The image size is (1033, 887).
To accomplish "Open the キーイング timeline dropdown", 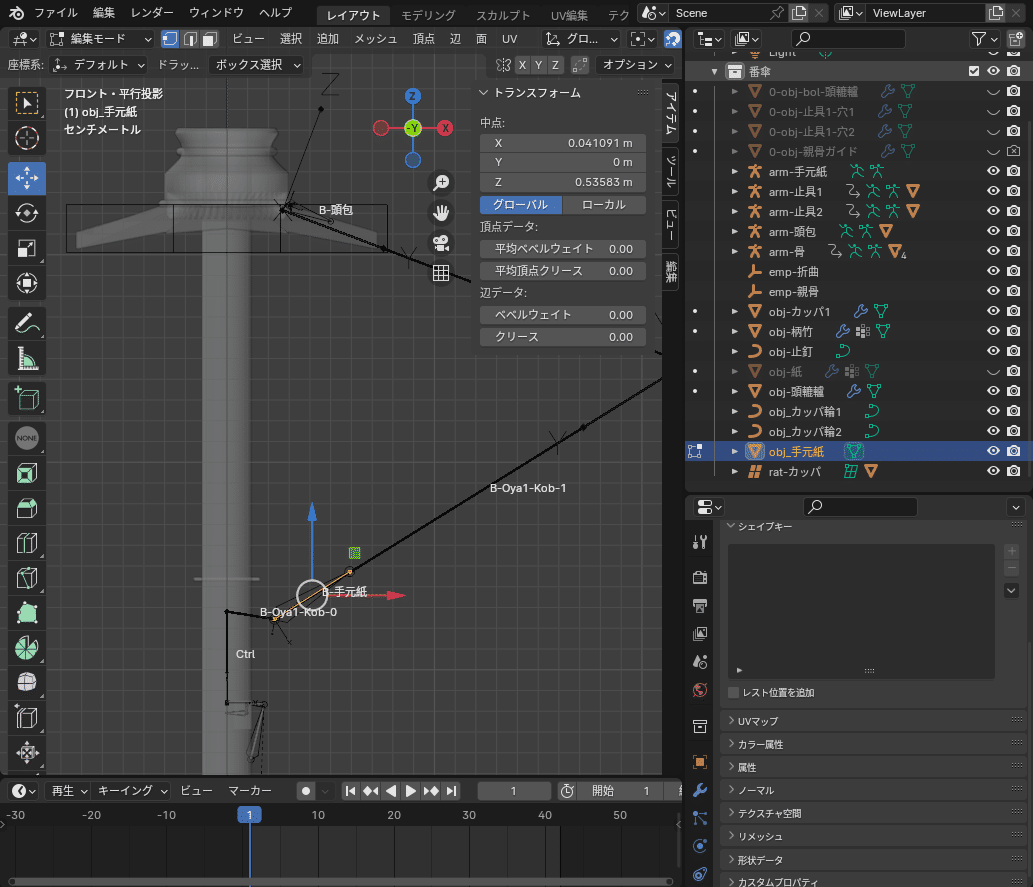I will 132,790.
